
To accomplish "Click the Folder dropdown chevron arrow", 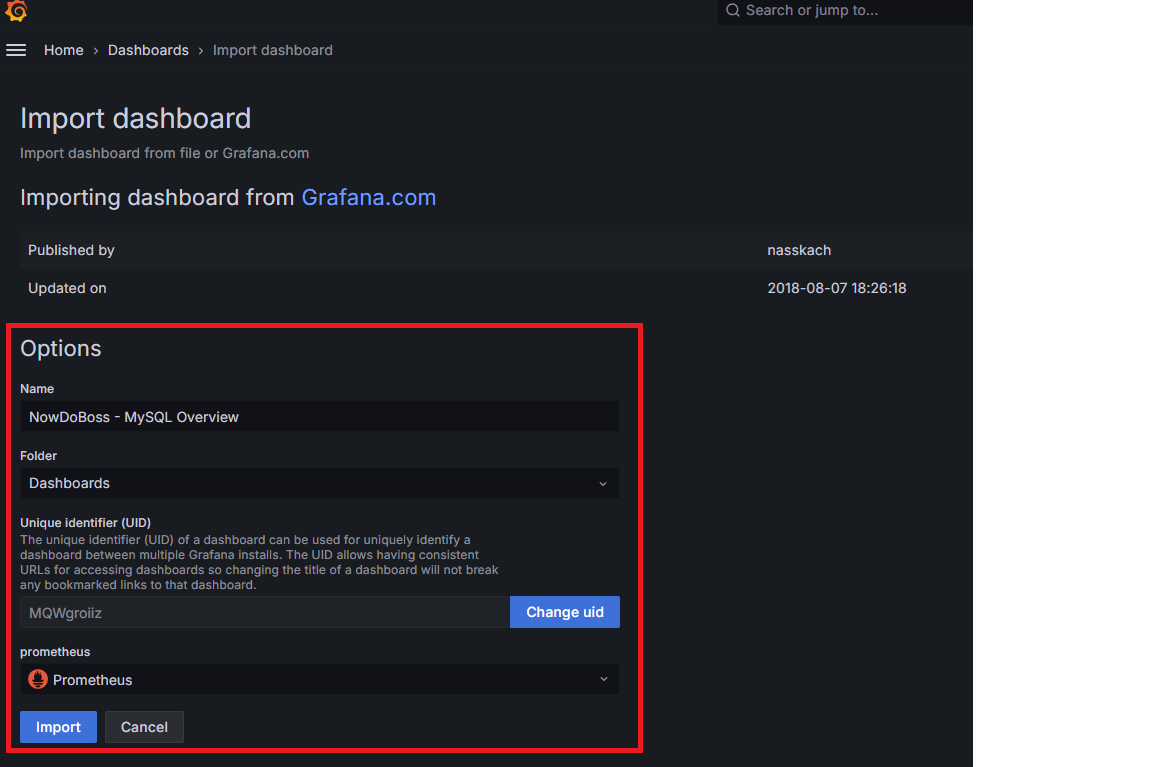I will click(603, 483).
